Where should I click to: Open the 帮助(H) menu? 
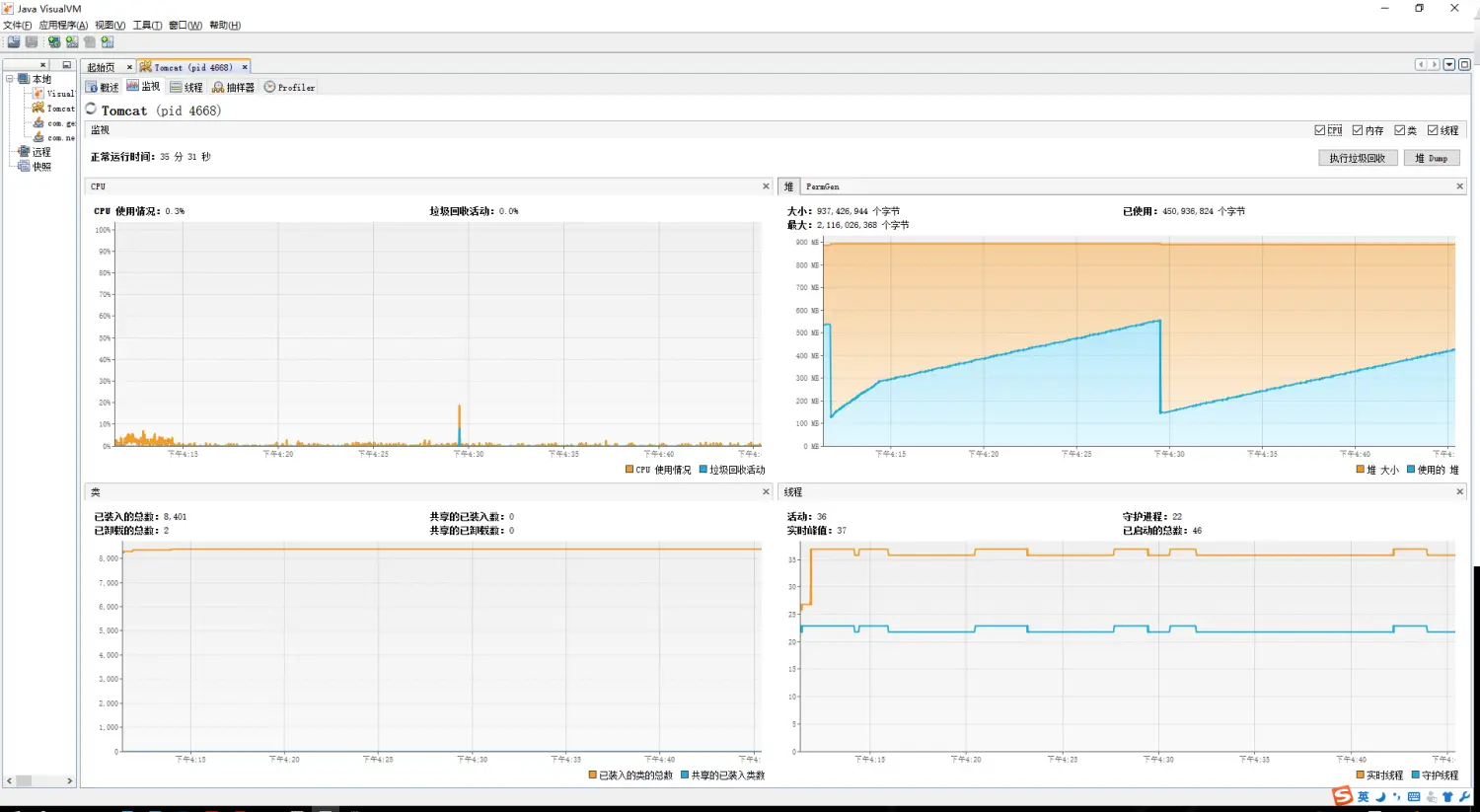pos(225,26)
